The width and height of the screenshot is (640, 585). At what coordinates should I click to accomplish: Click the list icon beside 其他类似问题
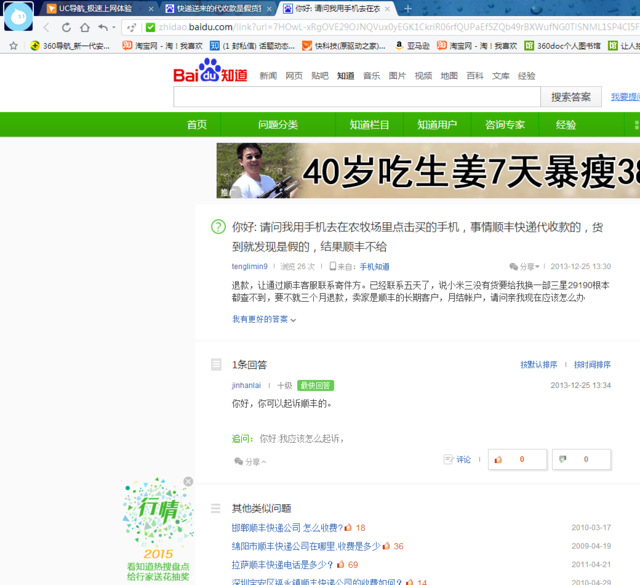pyautogui.click(x=216, y=508)
